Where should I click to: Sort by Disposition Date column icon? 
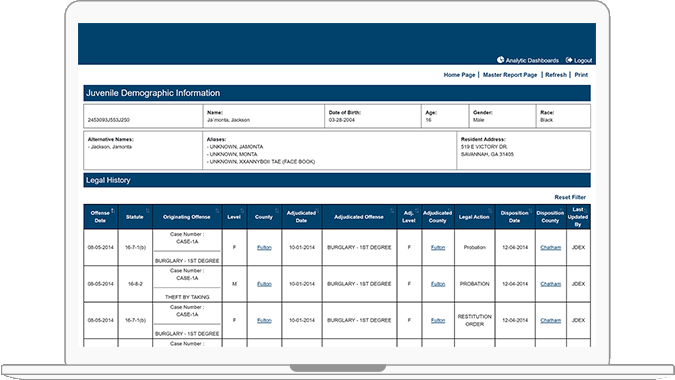click(531, 210)
